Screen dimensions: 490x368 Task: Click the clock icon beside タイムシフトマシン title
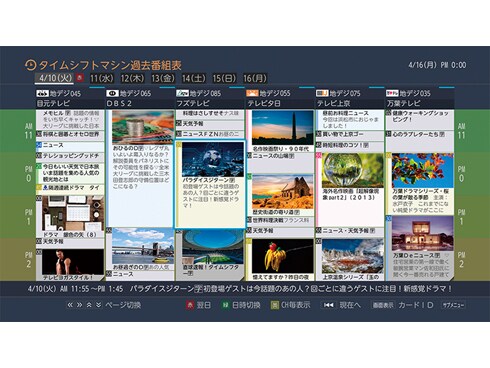pos(31,65)
